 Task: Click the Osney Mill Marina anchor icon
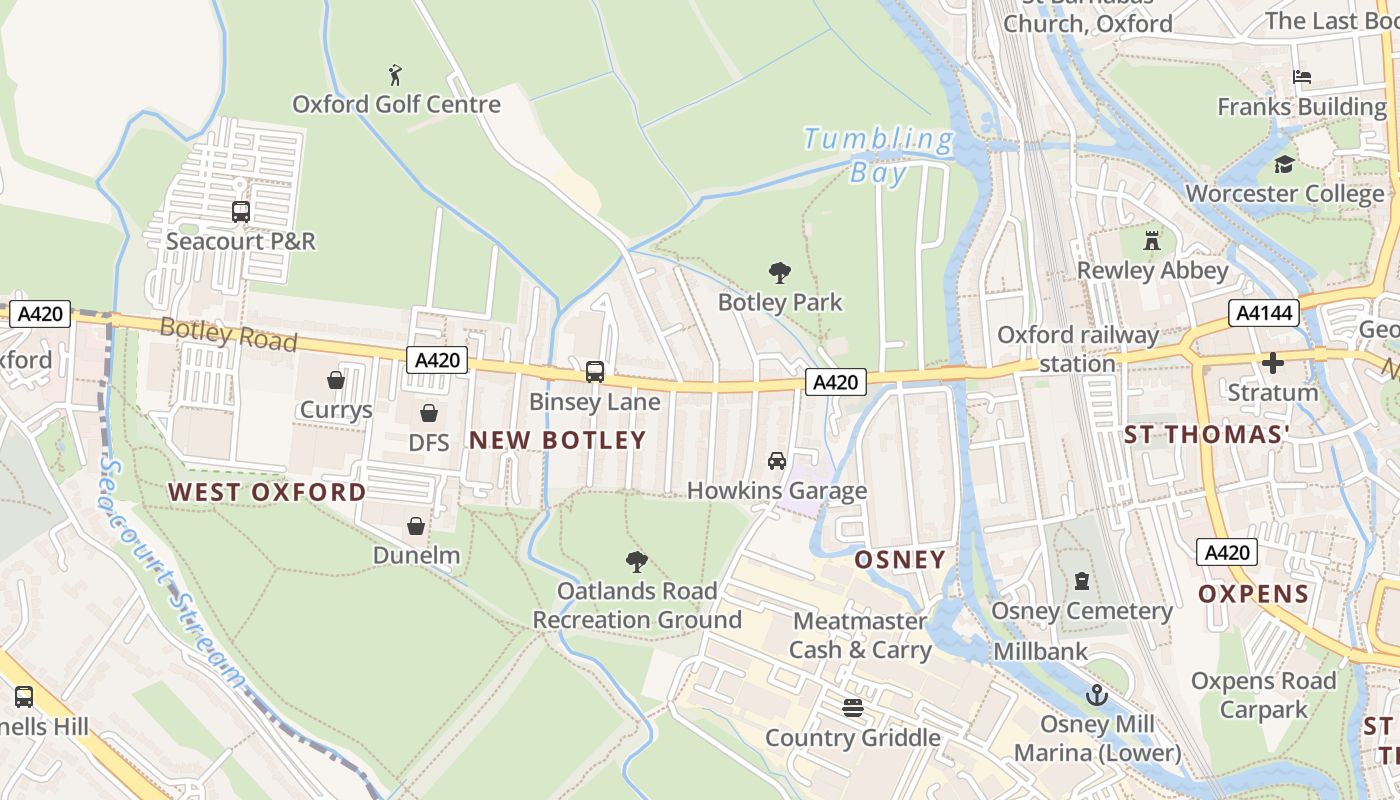click(x=1097, y=694)
